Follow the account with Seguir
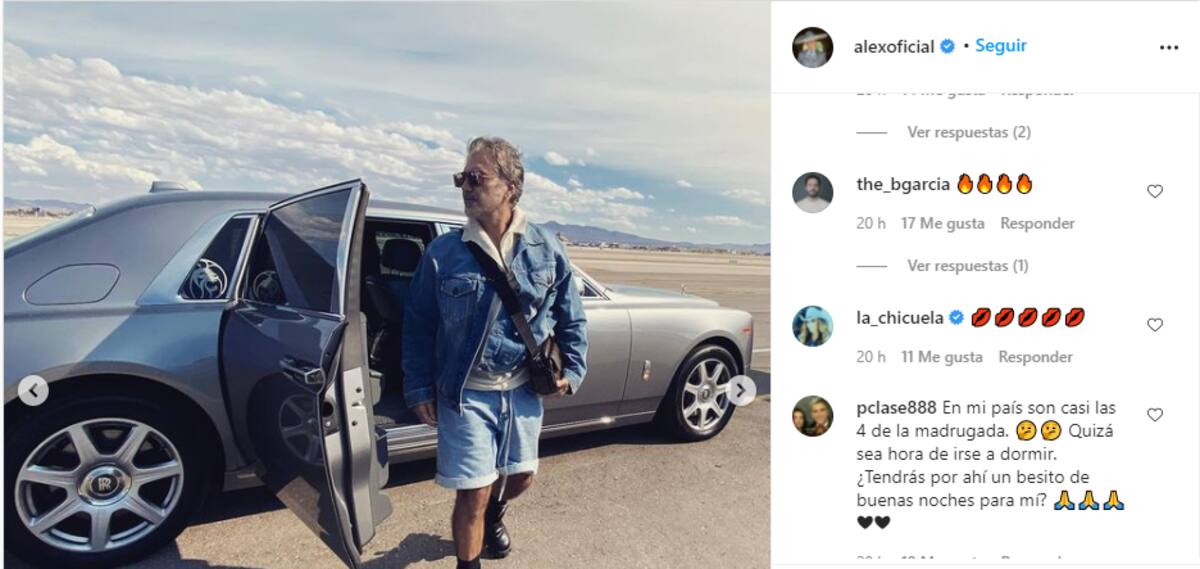Screen dimensions: 1200x569 click(1001, 46)
